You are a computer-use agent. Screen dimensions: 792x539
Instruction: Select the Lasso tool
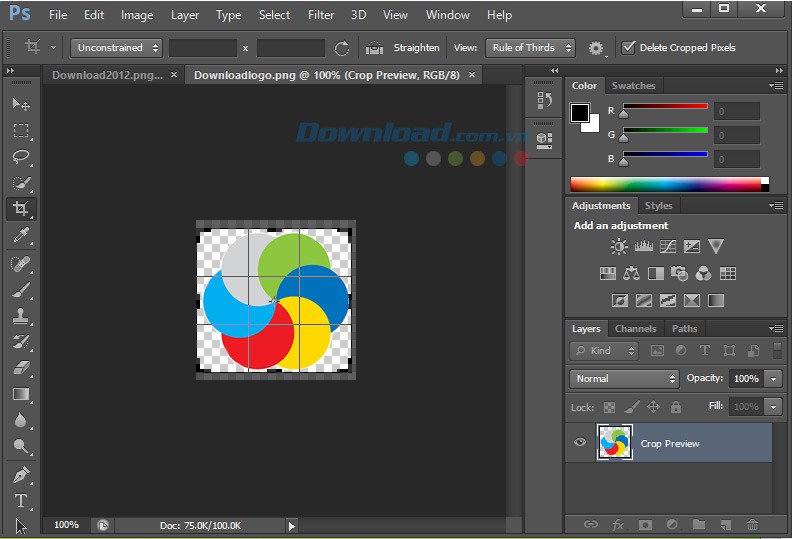click(21, 157)
